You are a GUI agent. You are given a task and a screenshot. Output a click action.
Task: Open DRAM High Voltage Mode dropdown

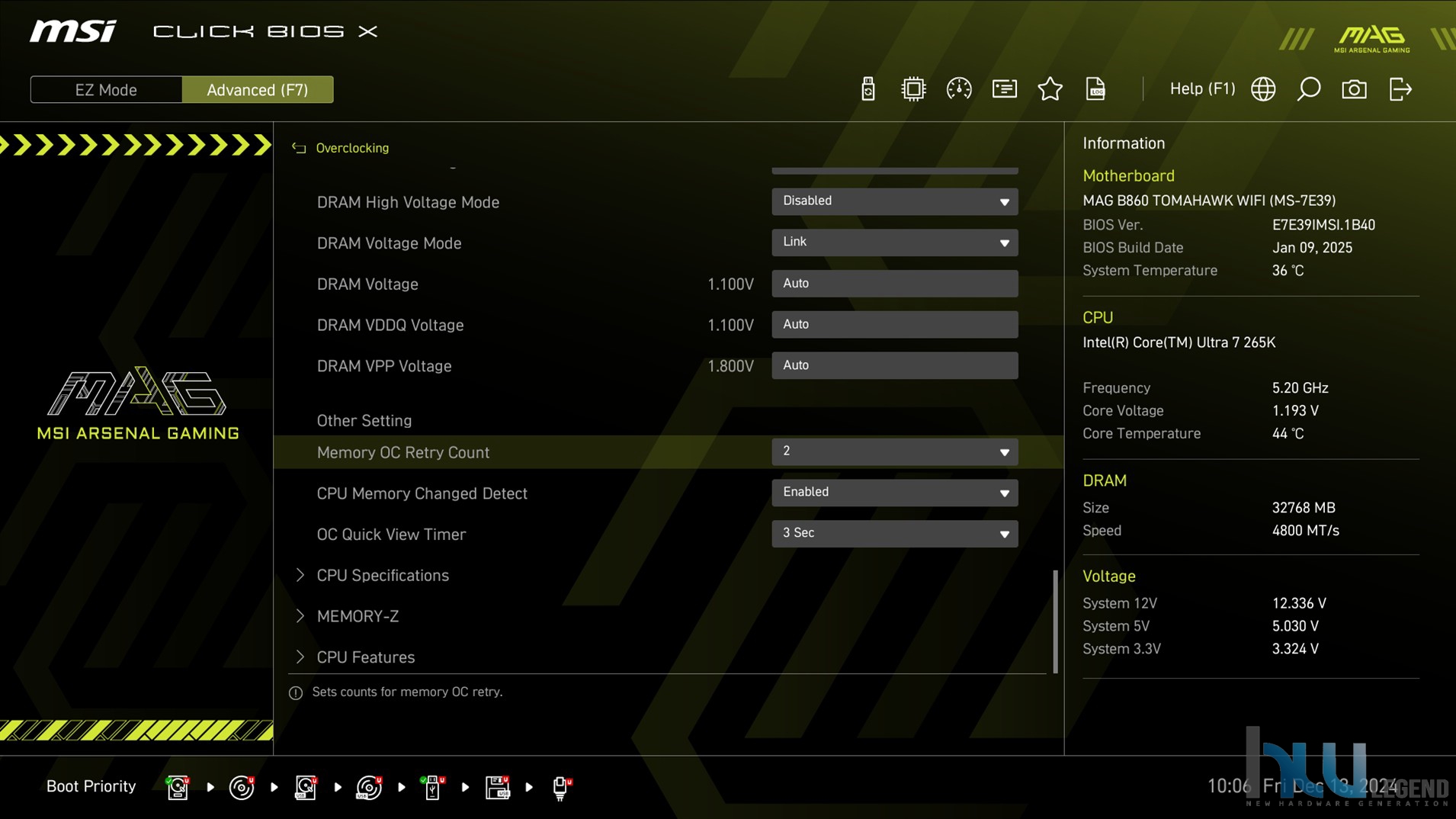point(894,201)
